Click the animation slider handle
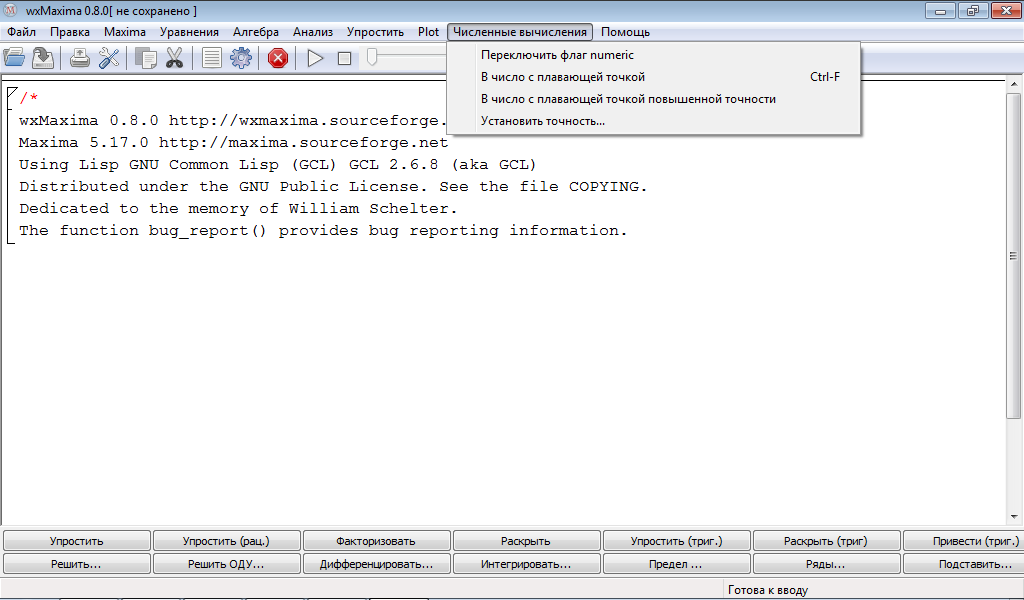This screenshot has width=1024, height=600. click(372, 57)
